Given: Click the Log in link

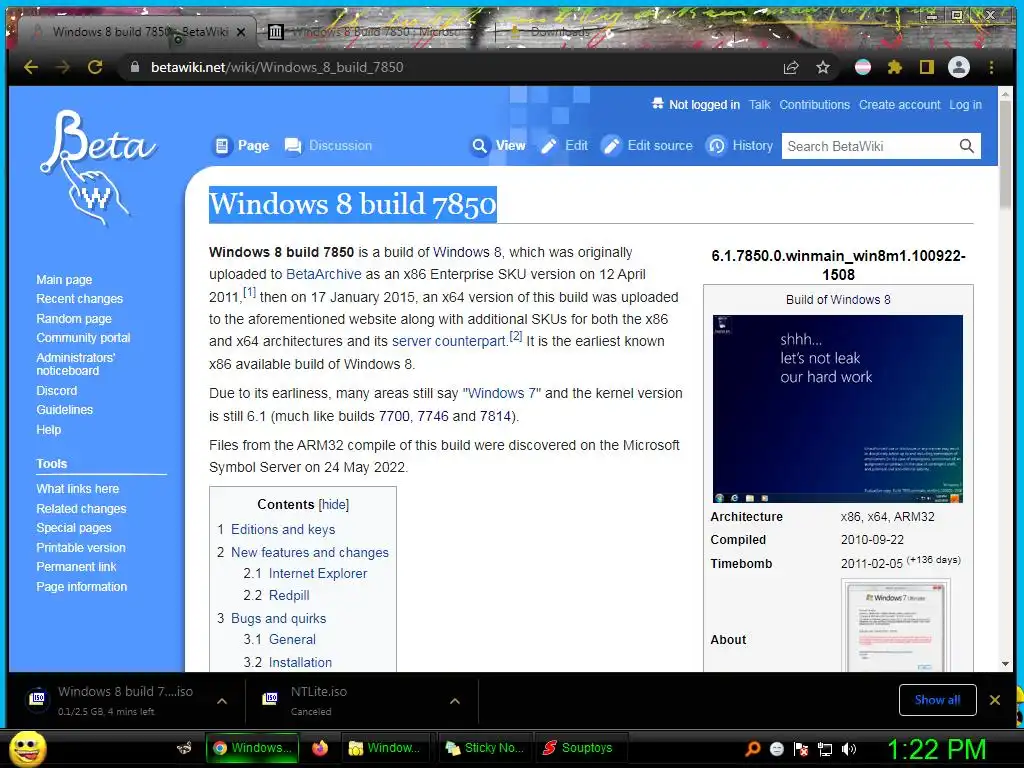Looking at the screenshot, I should (965, 104).
